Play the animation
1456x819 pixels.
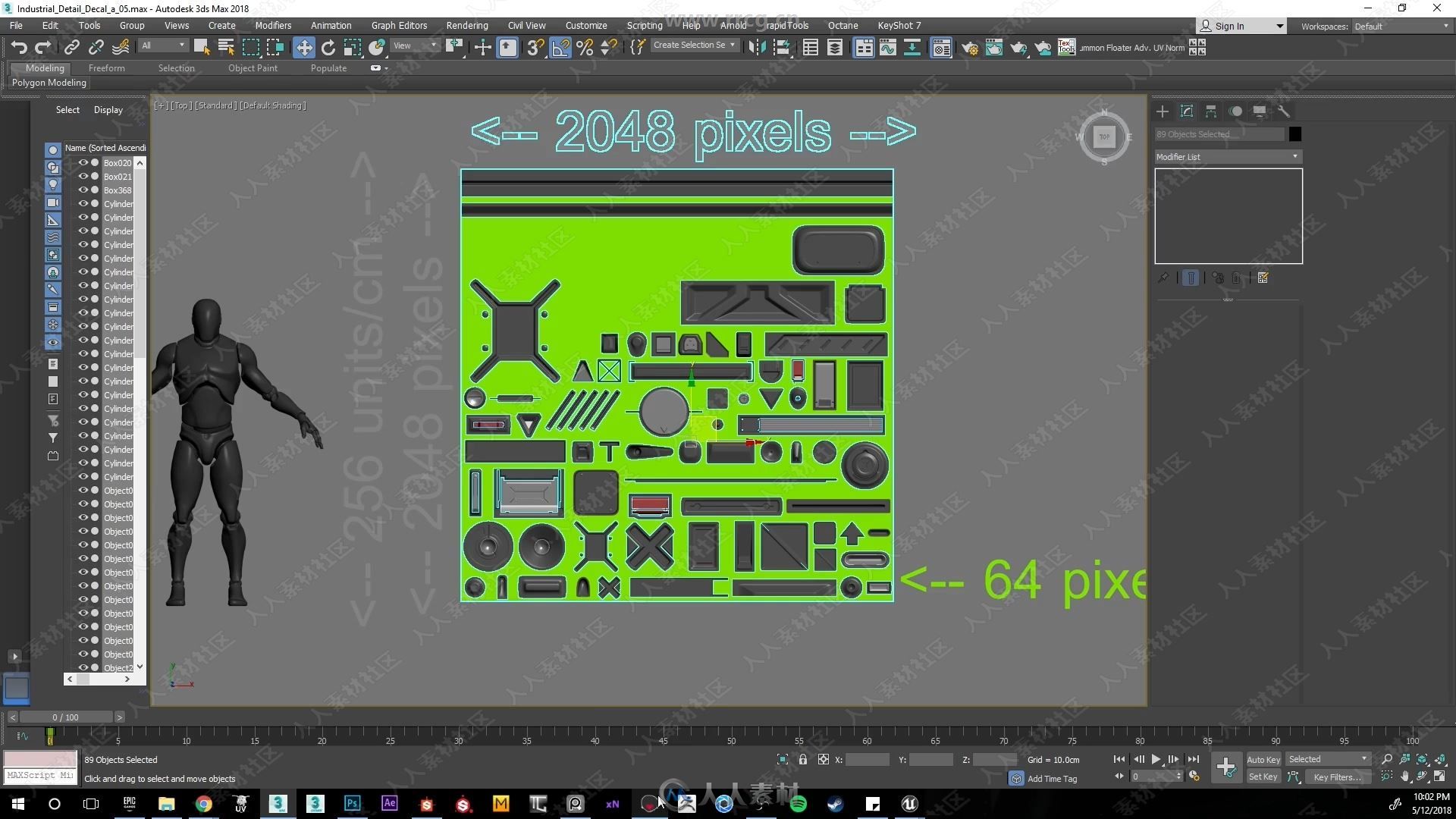click(1156, 759)
